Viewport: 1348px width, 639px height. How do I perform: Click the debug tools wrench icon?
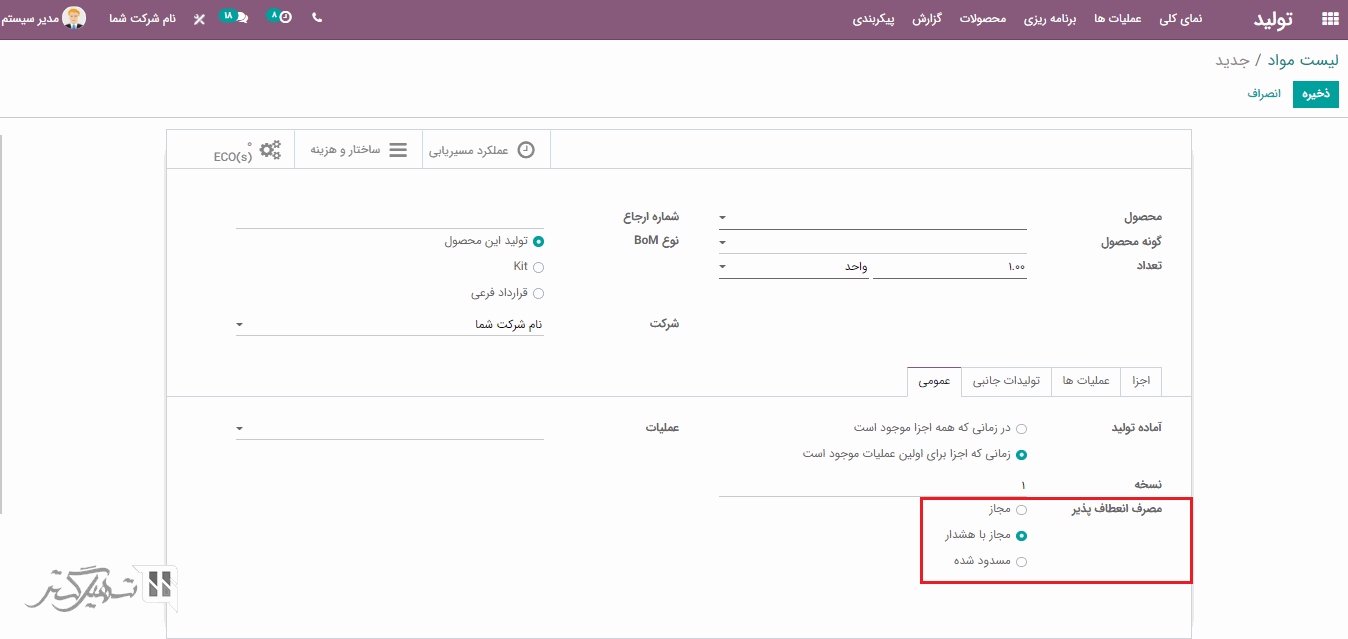(x=199, y=19)
